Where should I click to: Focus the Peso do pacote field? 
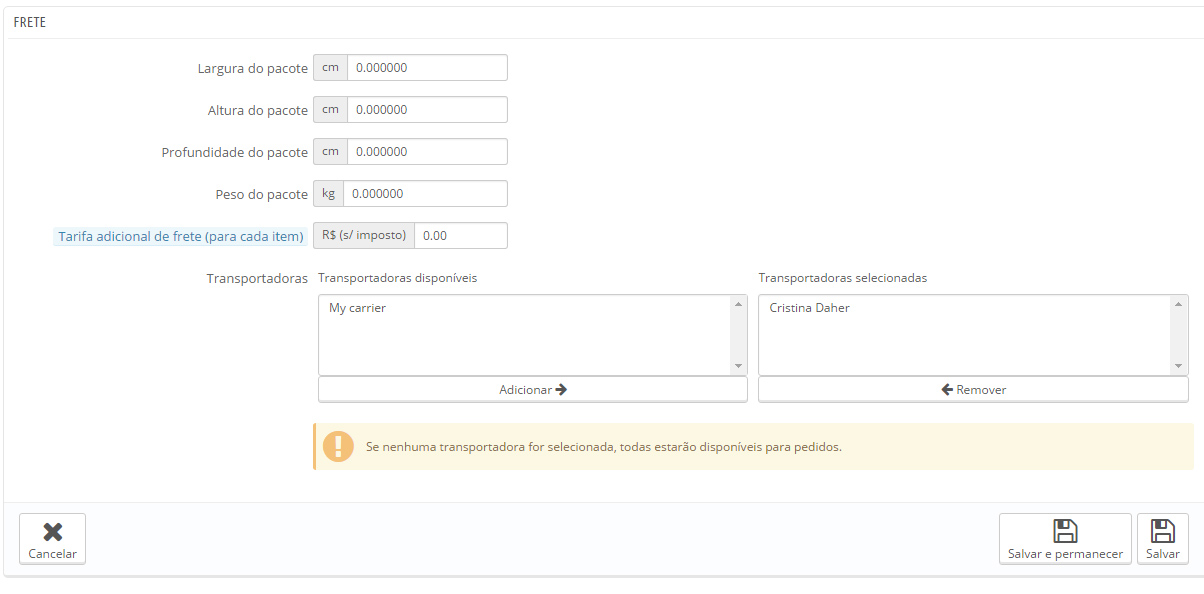coord(425,193)
